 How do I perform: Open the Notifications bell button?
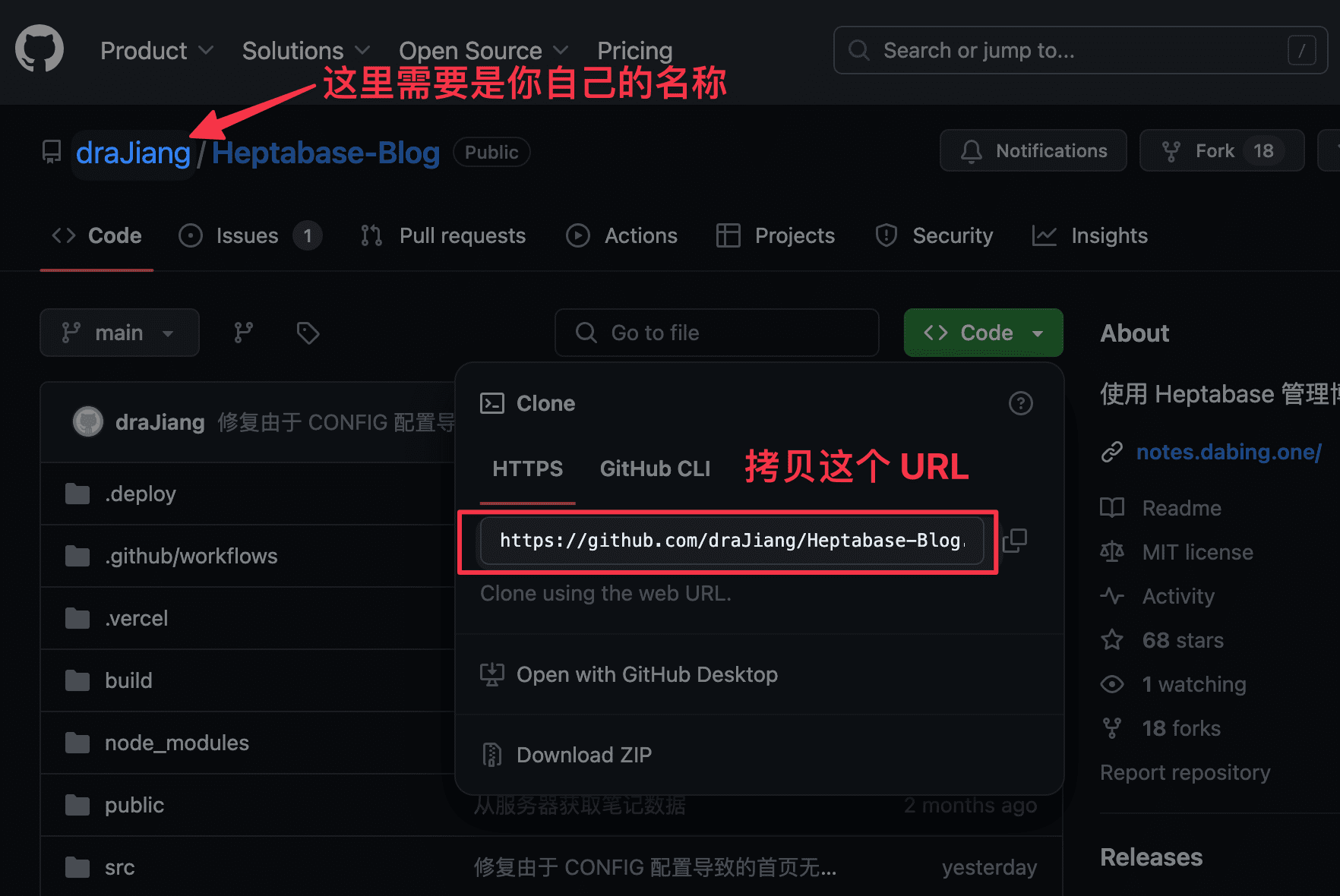[x=1033, y=151]
